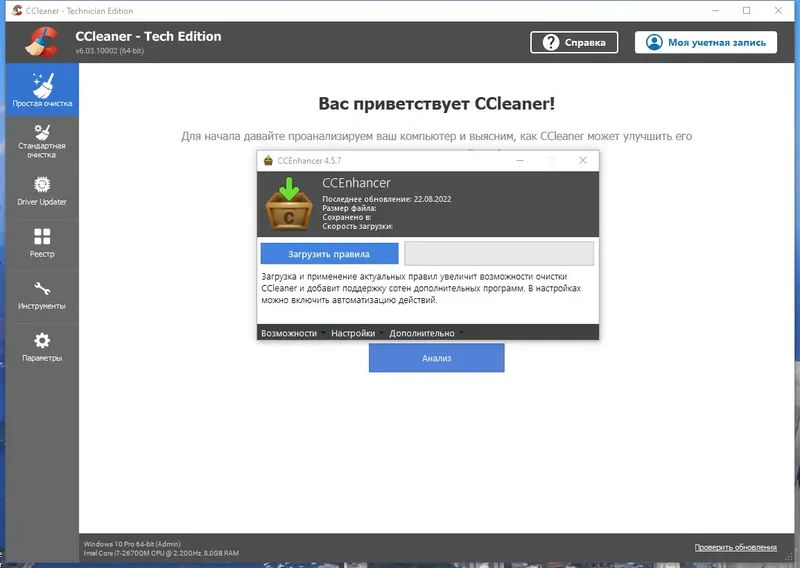Viewport: 800px width, 568px height.
Task: Open Реестр (registry) section
Action: pyautogui.click(x=42, y=243)
